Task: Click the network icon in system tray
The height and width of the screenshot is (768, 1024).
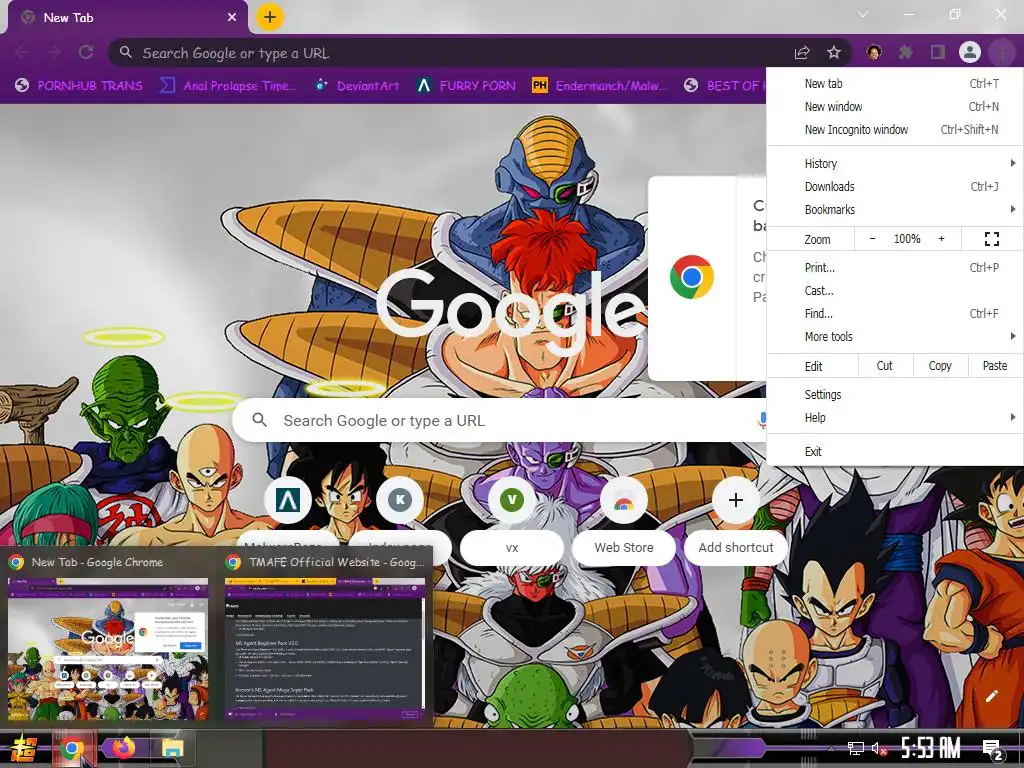Action: [856, 748]
